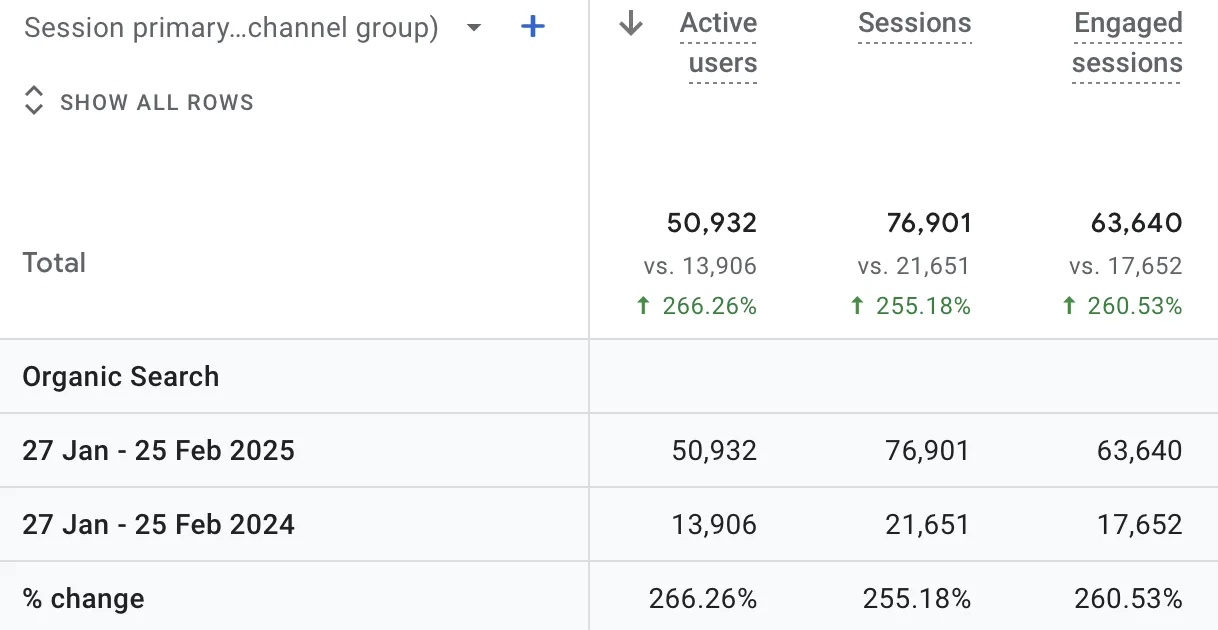This screenshot has height=630, width=1218.
Task: Select the Organic Search row
Action: click(x=609, y=376)
